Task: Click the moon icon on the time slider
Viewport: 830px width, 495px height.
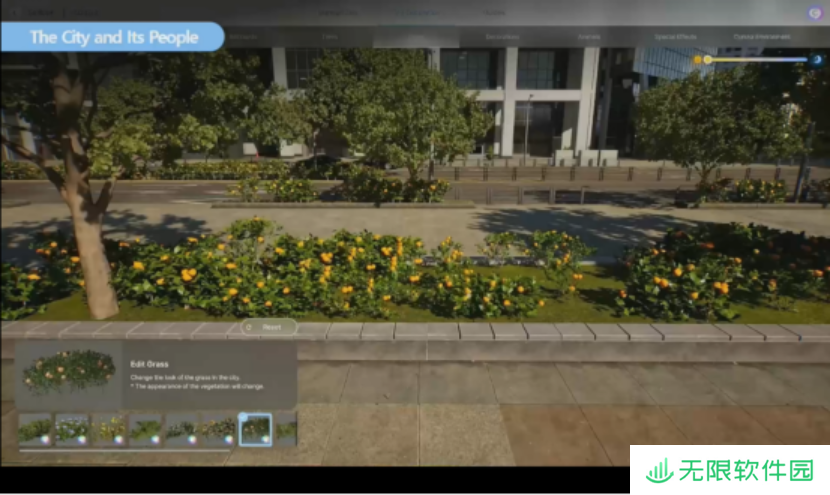Action: click(817, 60)
